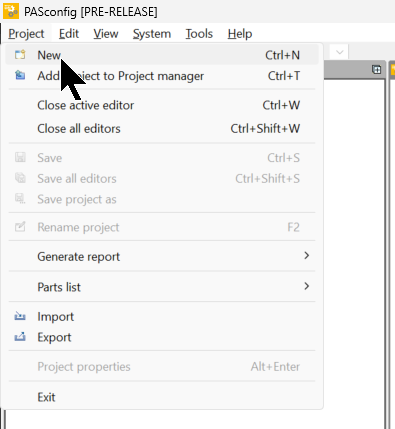Click the Ctrl+W shortcut label

pyautogui.click(x=281, y=105)
